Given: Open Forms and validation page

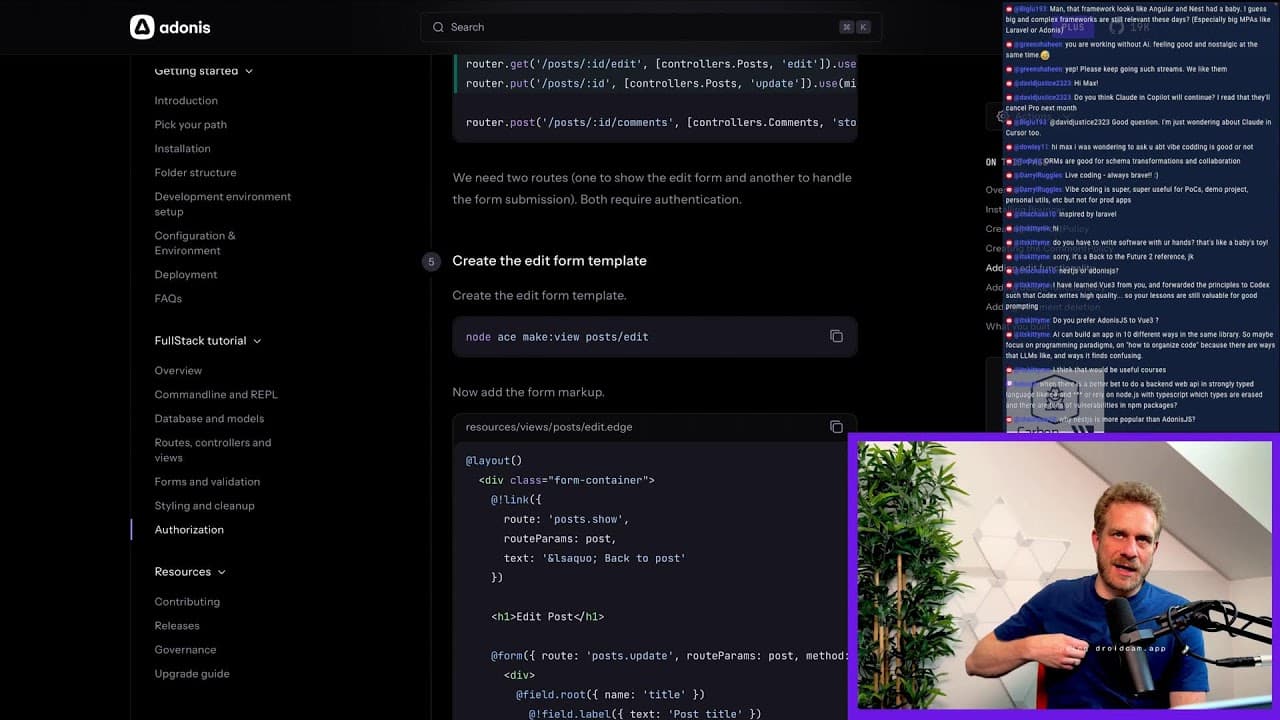Looking at the screenshot, I should [x=207, y=482].
